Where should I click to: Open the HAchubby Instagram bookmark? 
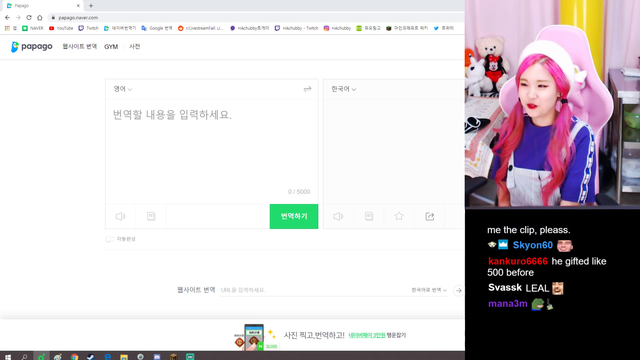tap(337, 28)
